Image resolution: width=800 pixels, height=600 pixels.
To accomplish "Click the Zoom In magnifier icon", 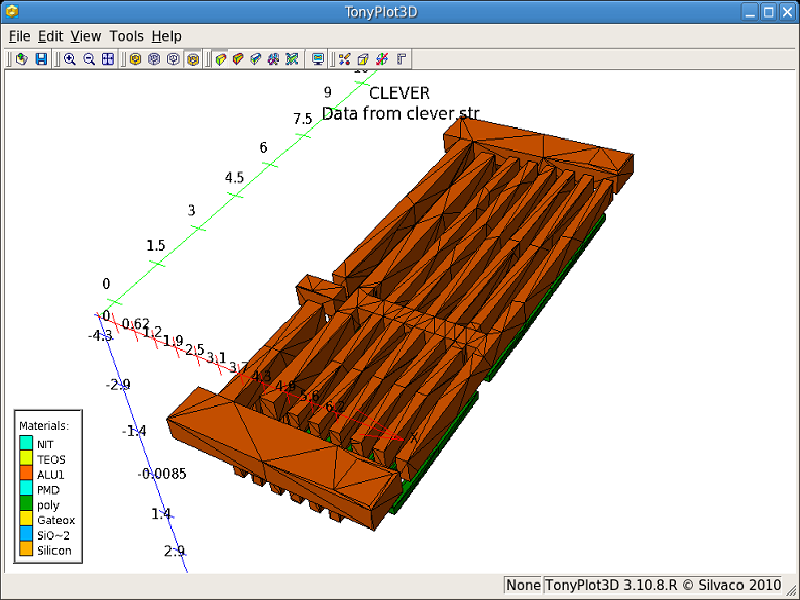I will click(70, 59).
